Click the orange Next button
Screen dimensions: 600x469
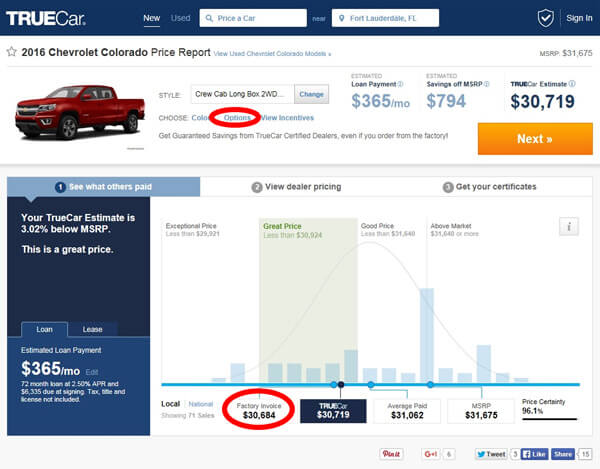point(535,138)
